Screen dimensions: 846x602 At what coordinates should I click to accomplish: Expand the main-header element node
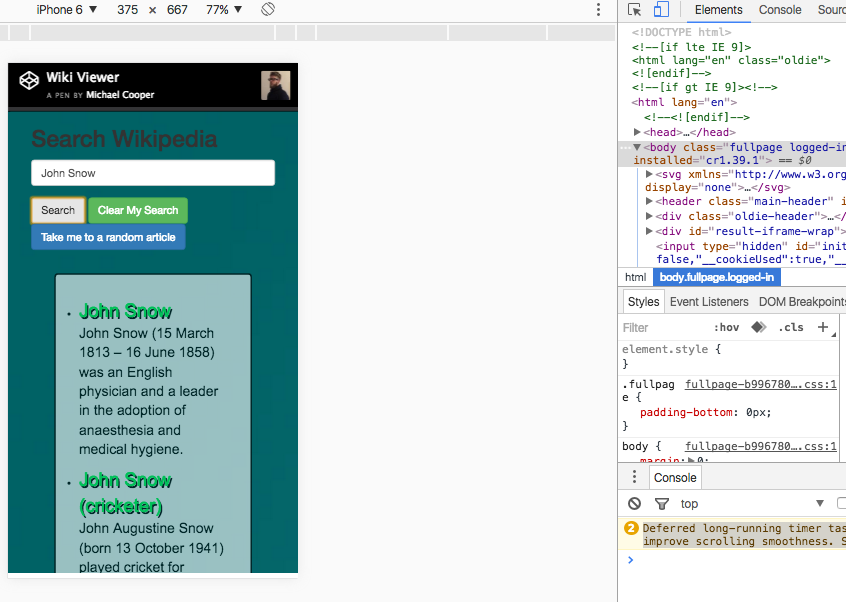650,201
